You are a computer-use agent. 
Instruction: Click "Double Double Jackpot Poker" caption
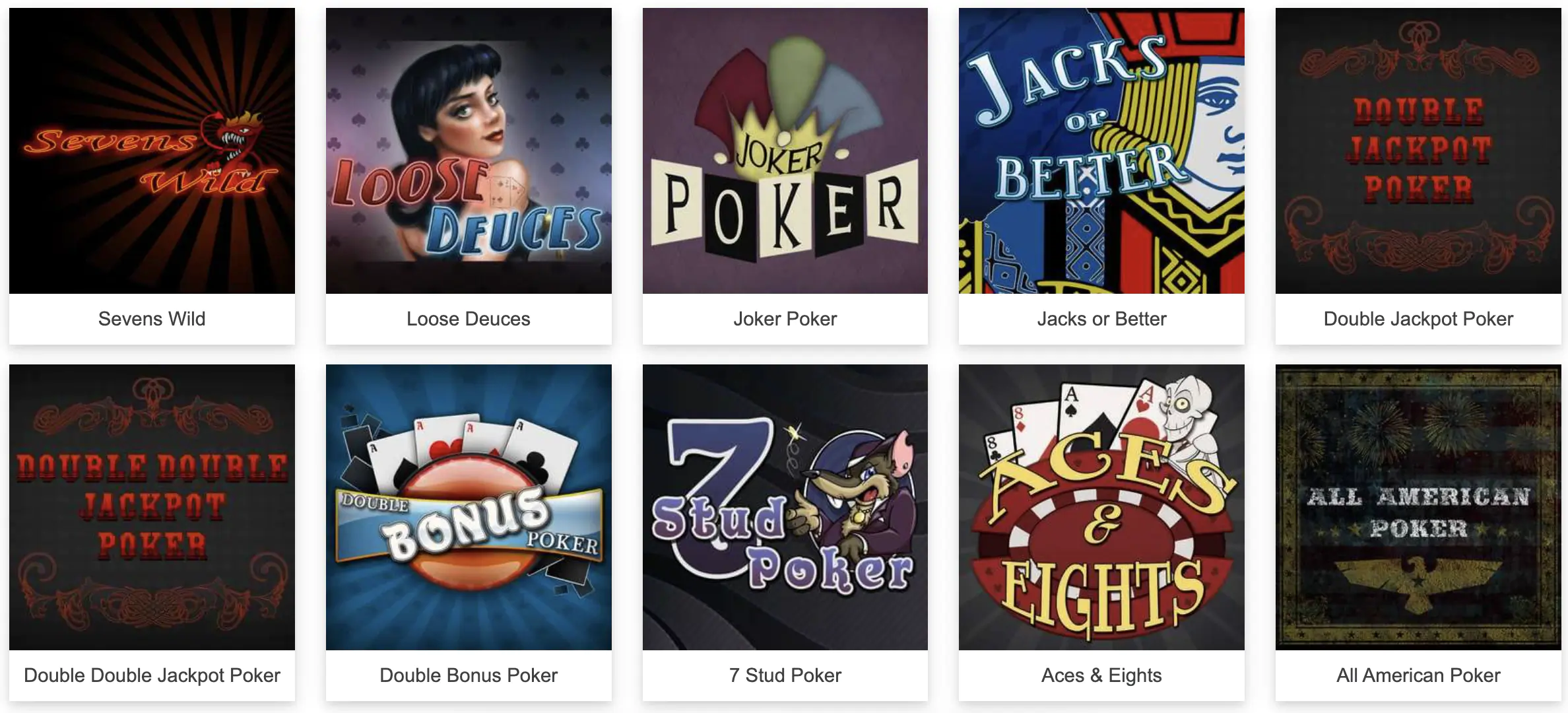click(x=152, y=675)
